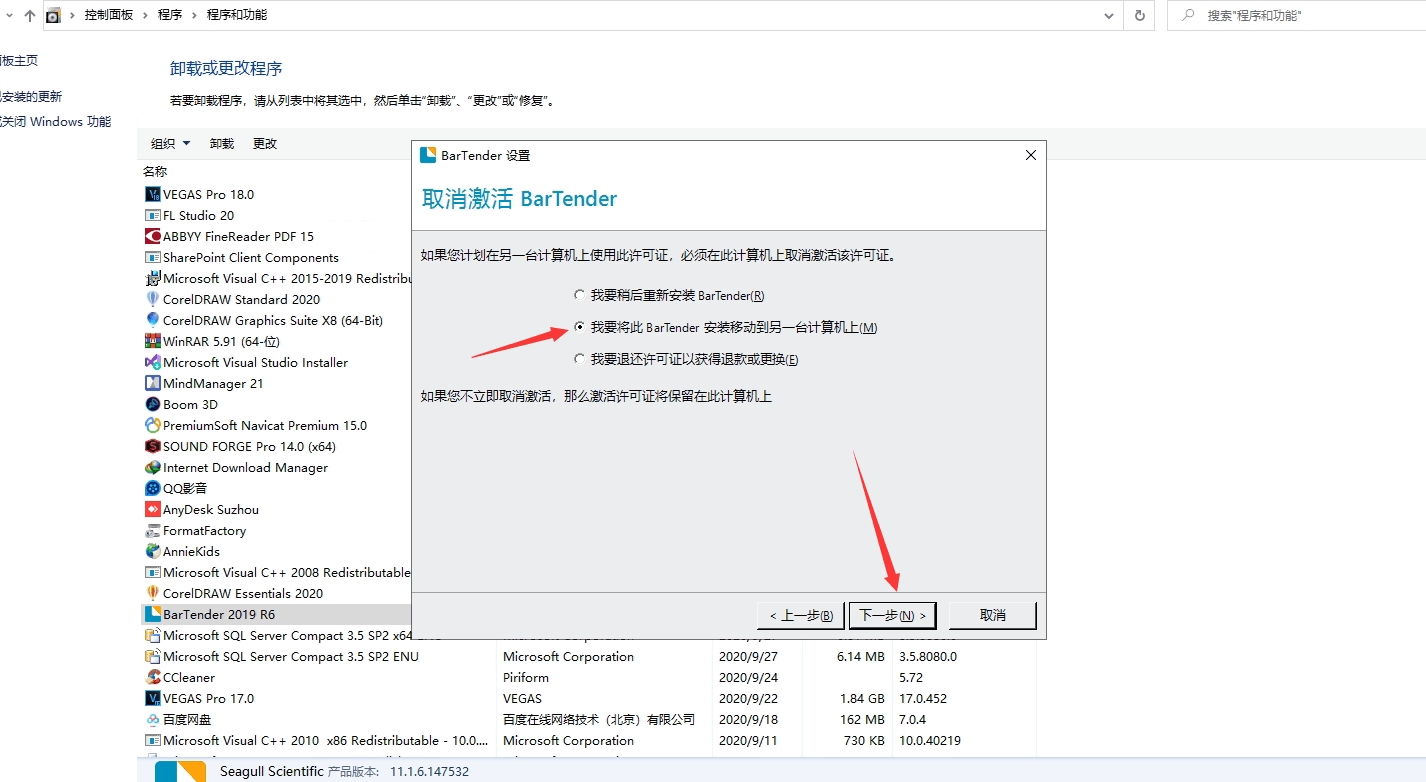Click 下一步(N) button in BarTender dialog
This screenshot has width=1426, height=782.
tap(892, 615)
